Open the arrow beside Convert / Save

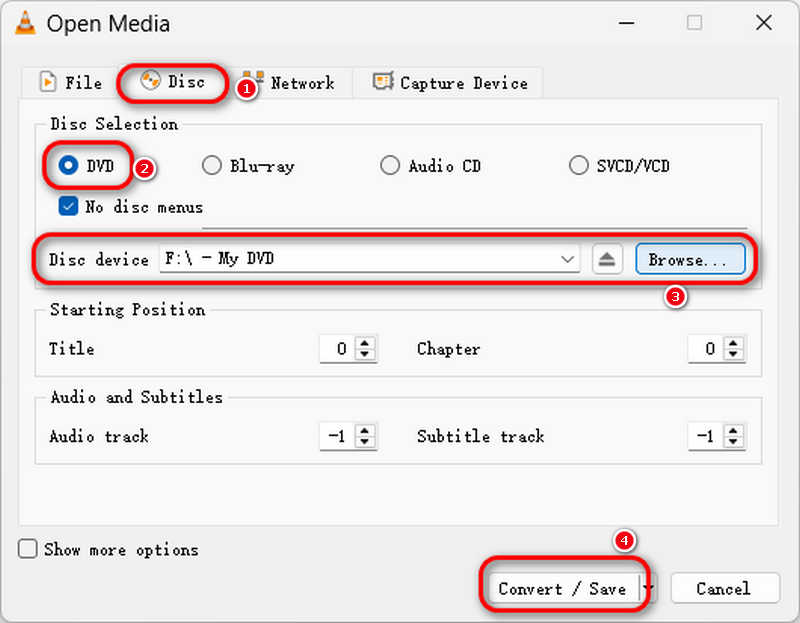tap(649, 588)
